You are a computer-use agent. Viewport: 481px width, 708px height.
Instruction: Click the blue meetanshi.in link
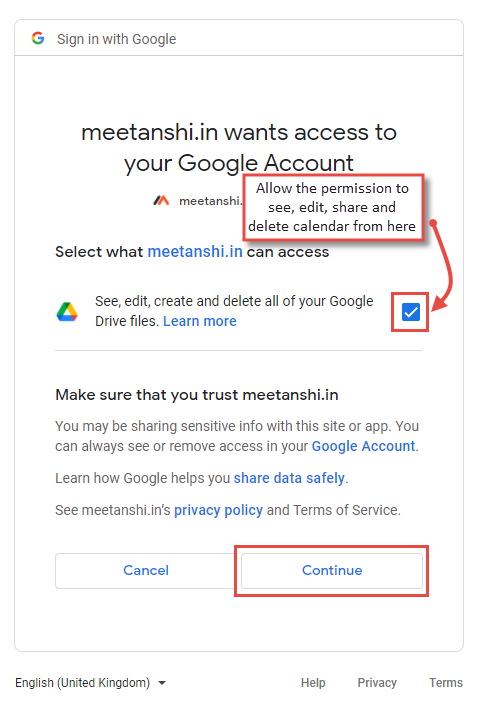[x=195, y=252]
